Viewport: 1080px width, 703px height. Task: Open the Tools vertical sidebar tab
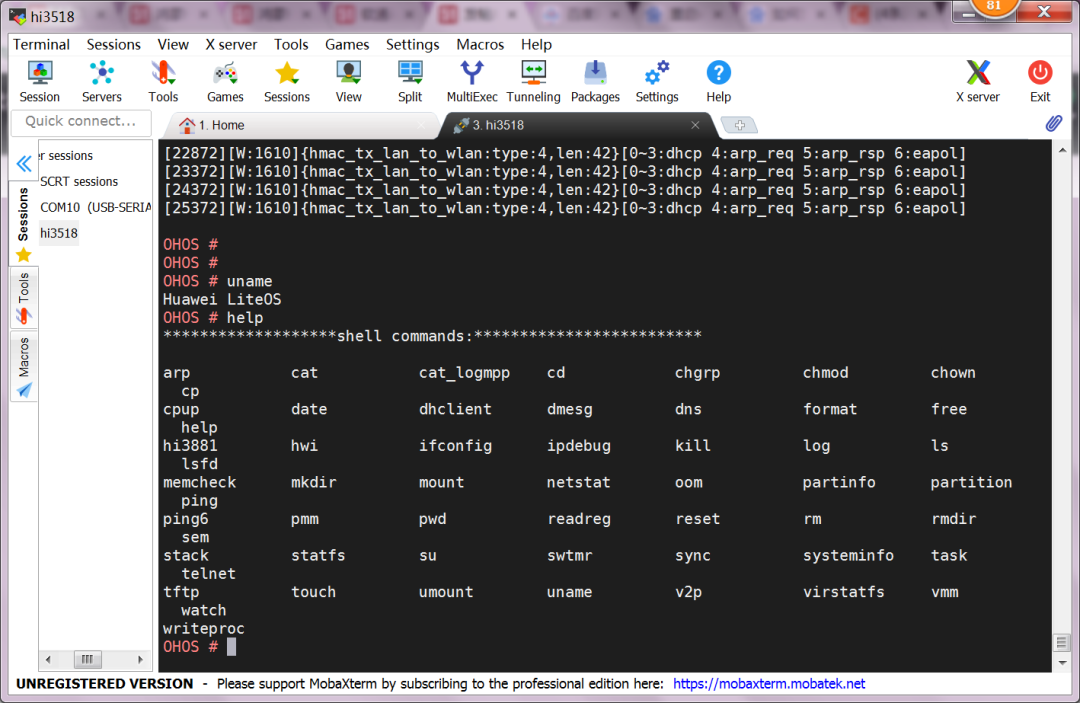(23, 298)
